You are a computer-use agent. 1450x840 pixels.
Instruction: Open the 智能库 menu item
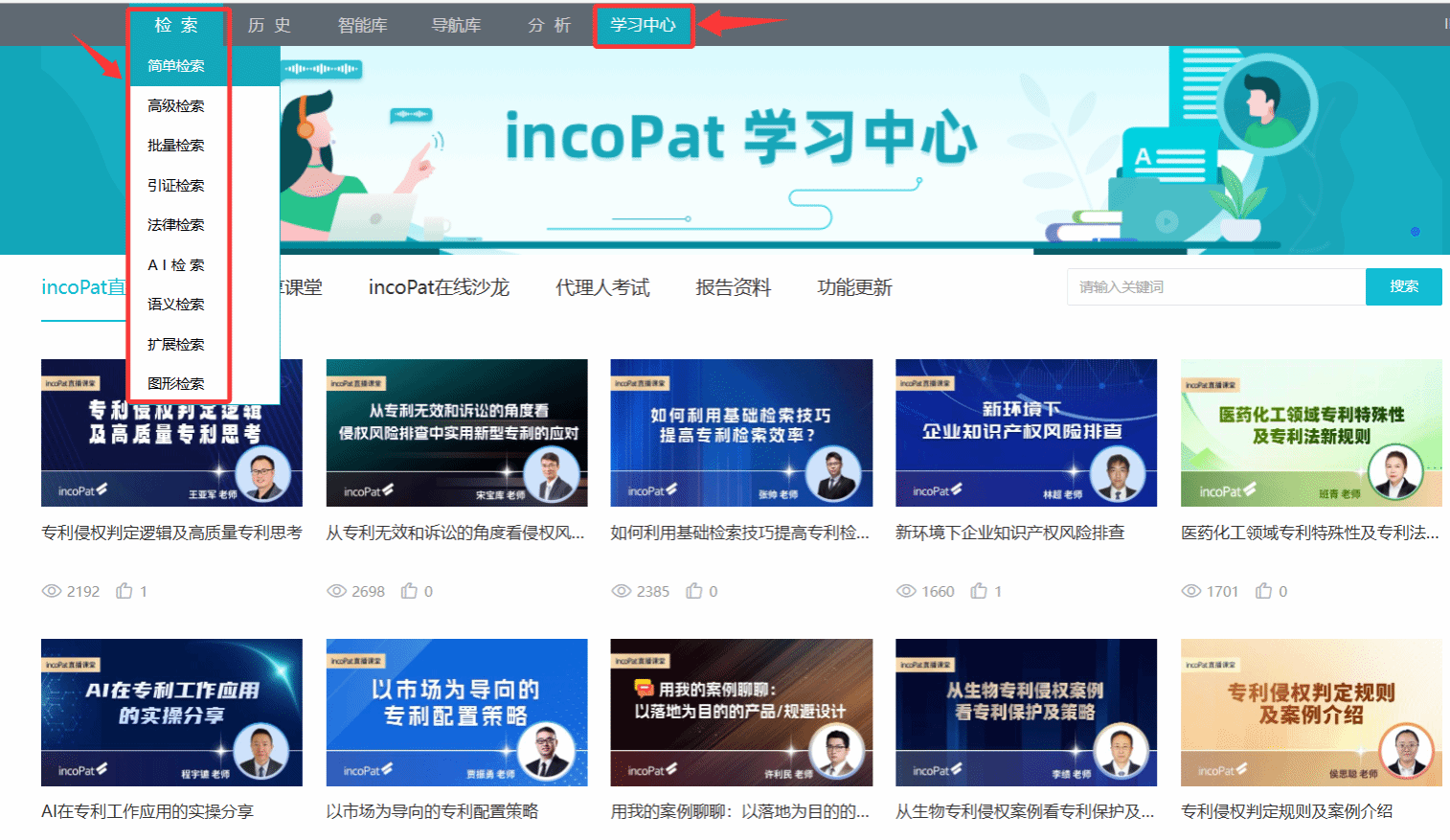(x=362, y=26)
